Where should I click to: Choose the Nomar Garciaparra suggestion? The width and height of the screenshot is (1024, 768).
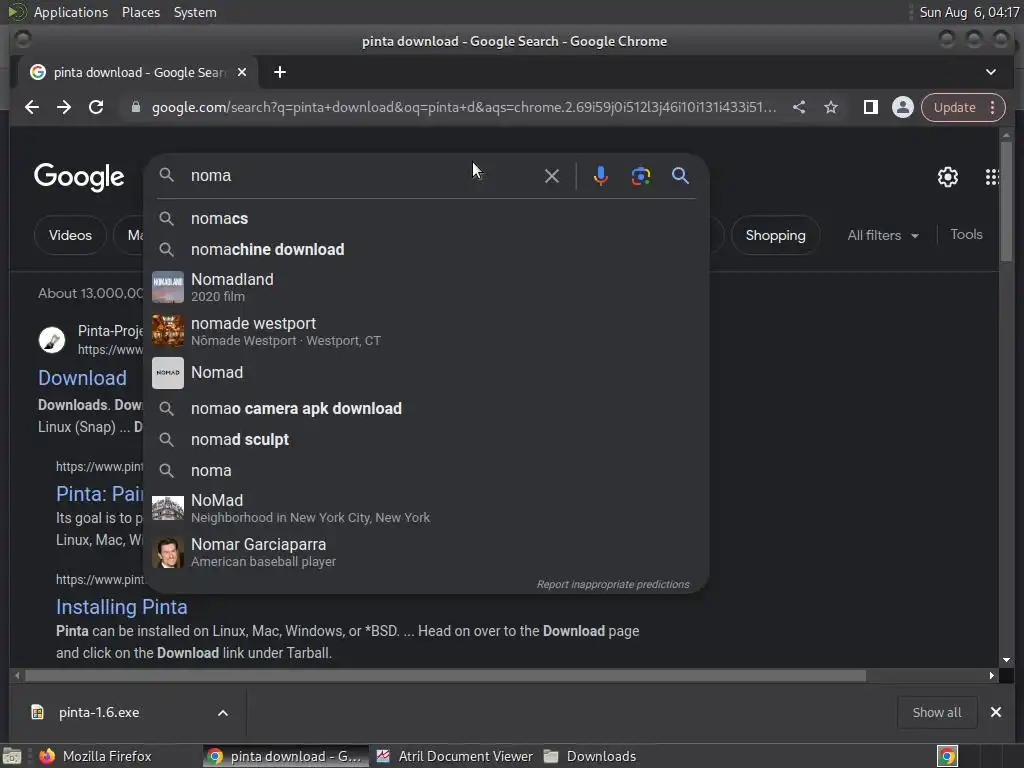(426, 552)
